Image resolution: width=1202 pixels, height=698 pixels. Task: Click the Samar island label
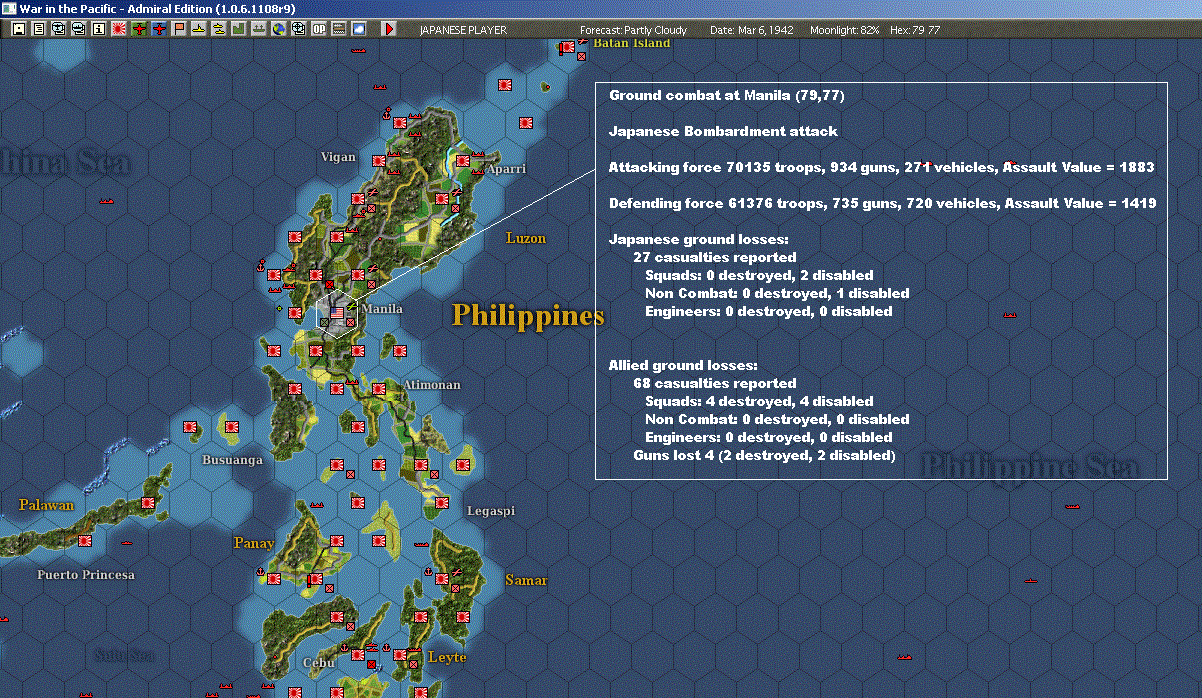526,580
